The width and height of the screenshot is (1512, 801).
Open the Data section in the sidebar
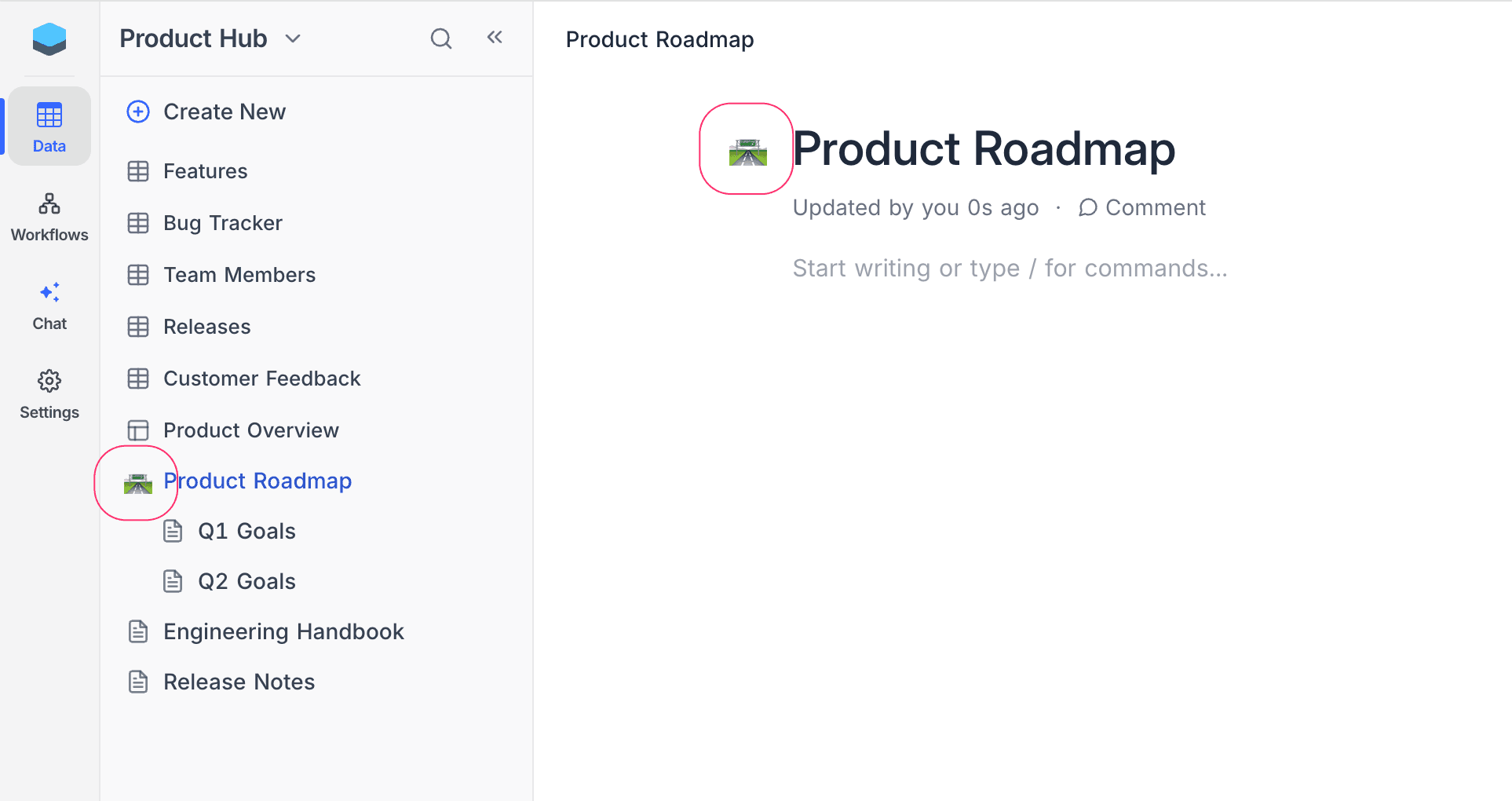(49, 126)
